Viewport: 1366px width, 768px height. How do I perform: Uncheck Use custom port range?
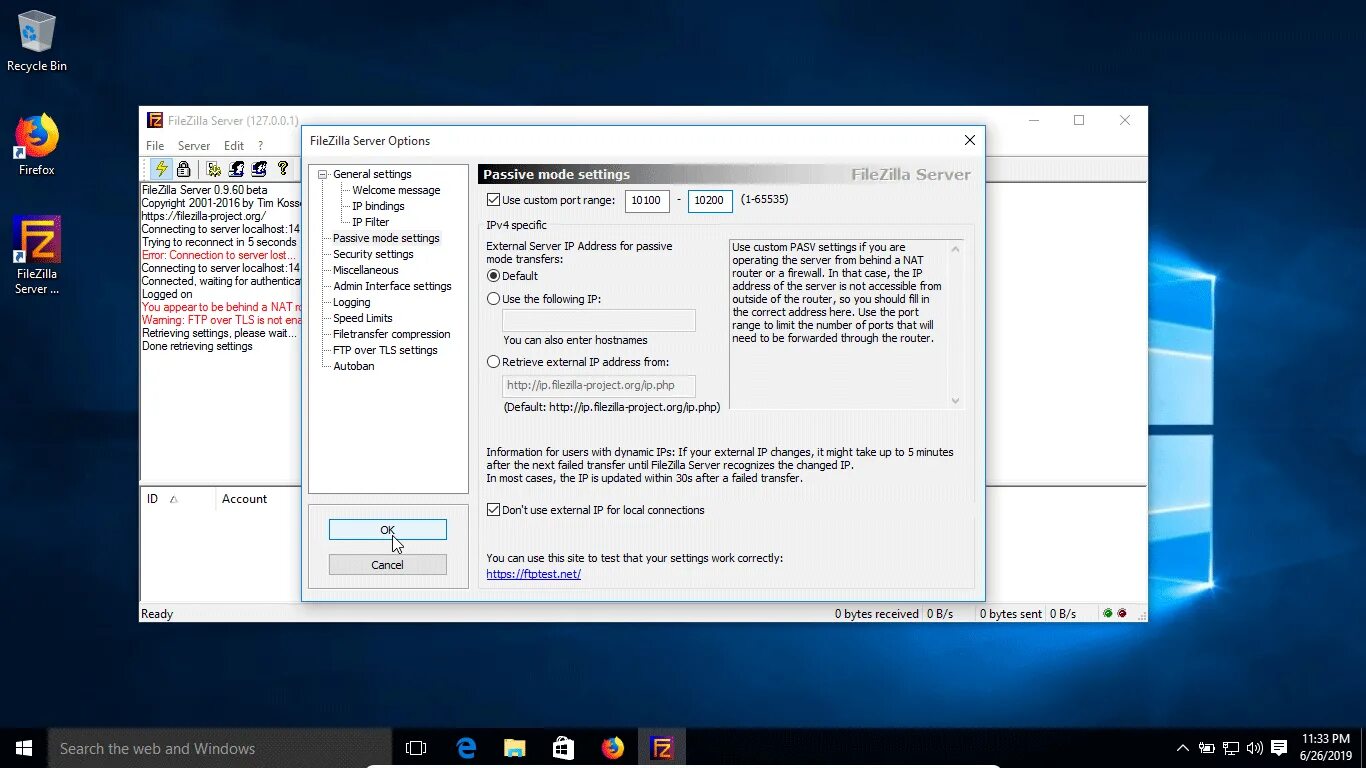(x=493, y=199)
